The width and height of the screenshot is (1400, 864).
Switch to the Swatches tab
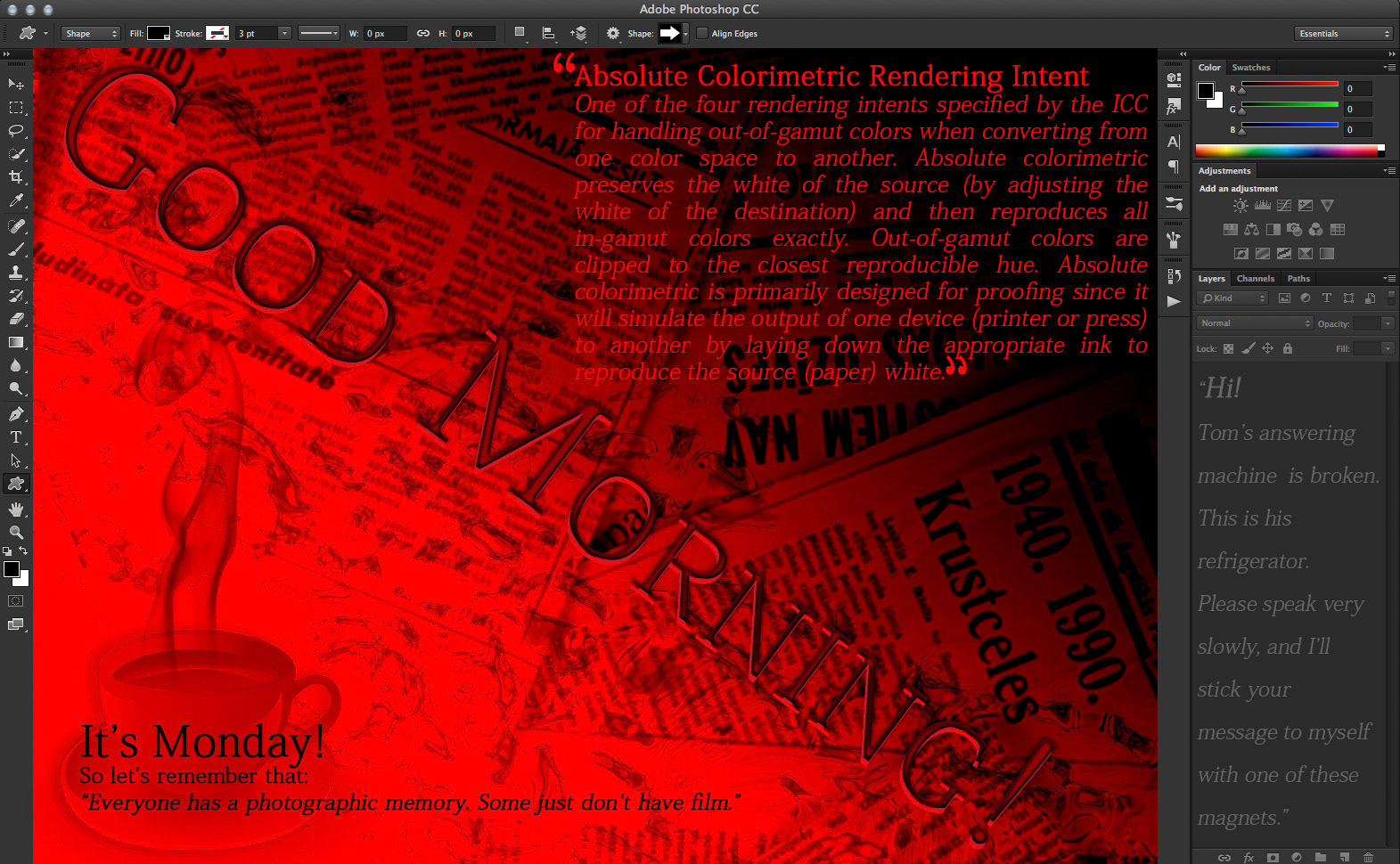(1251, 68)
